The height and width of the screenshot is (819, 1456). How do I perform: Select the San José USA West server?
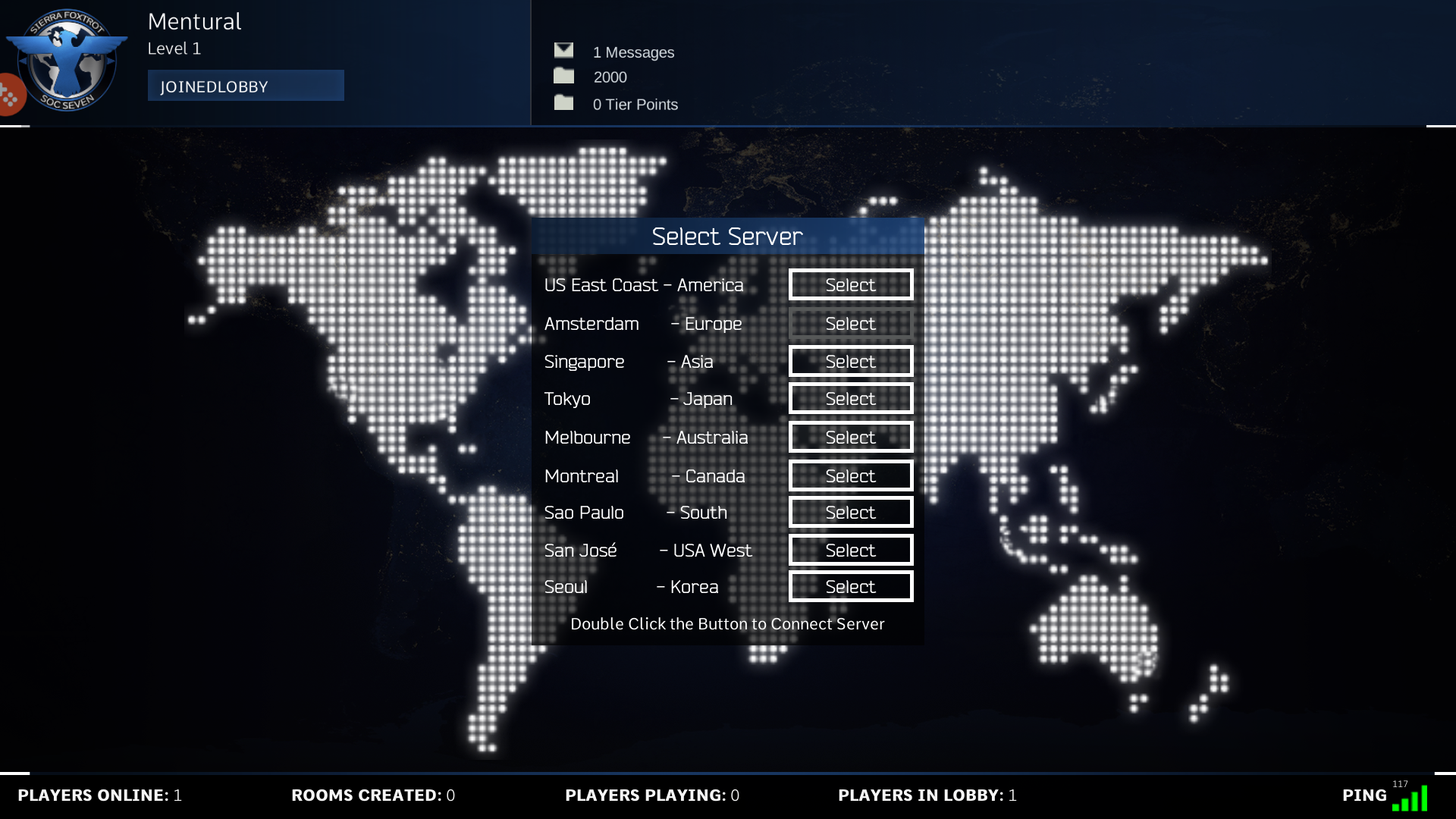[x=850, y=551]
